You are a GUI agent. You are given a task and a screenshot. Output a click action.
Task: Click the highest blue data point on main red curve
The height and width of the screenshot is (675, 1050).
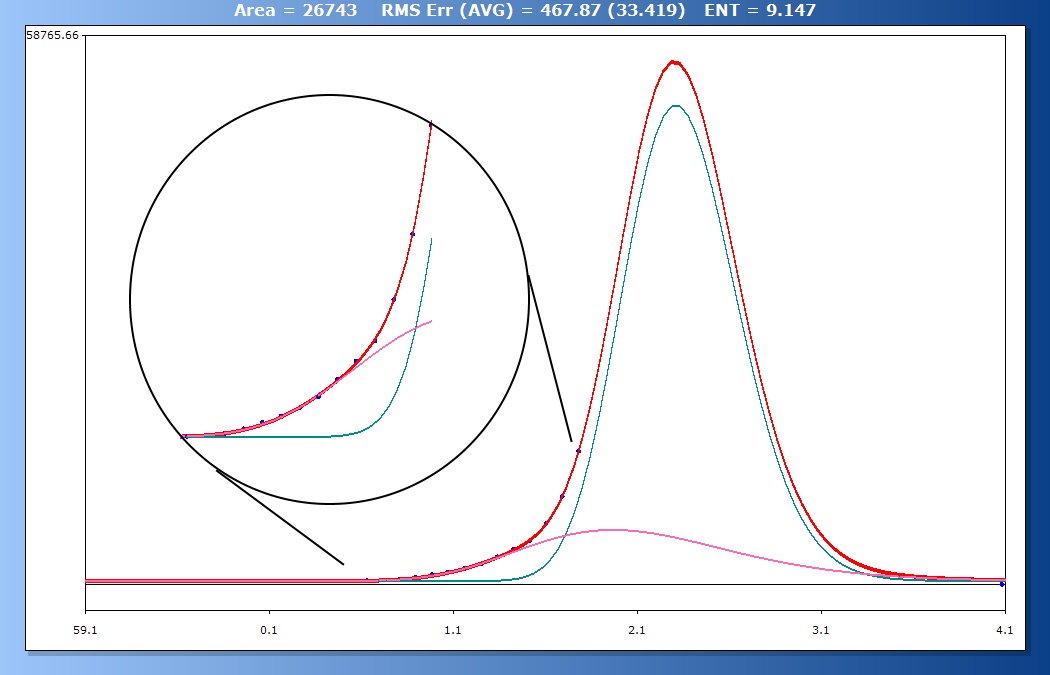578,451
